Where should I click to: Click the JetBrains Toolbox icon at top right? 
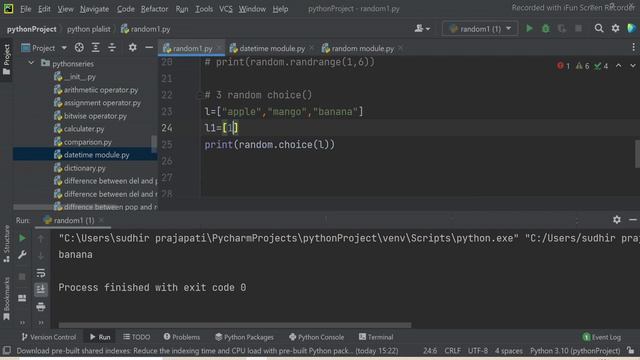(x=631, y=28)
